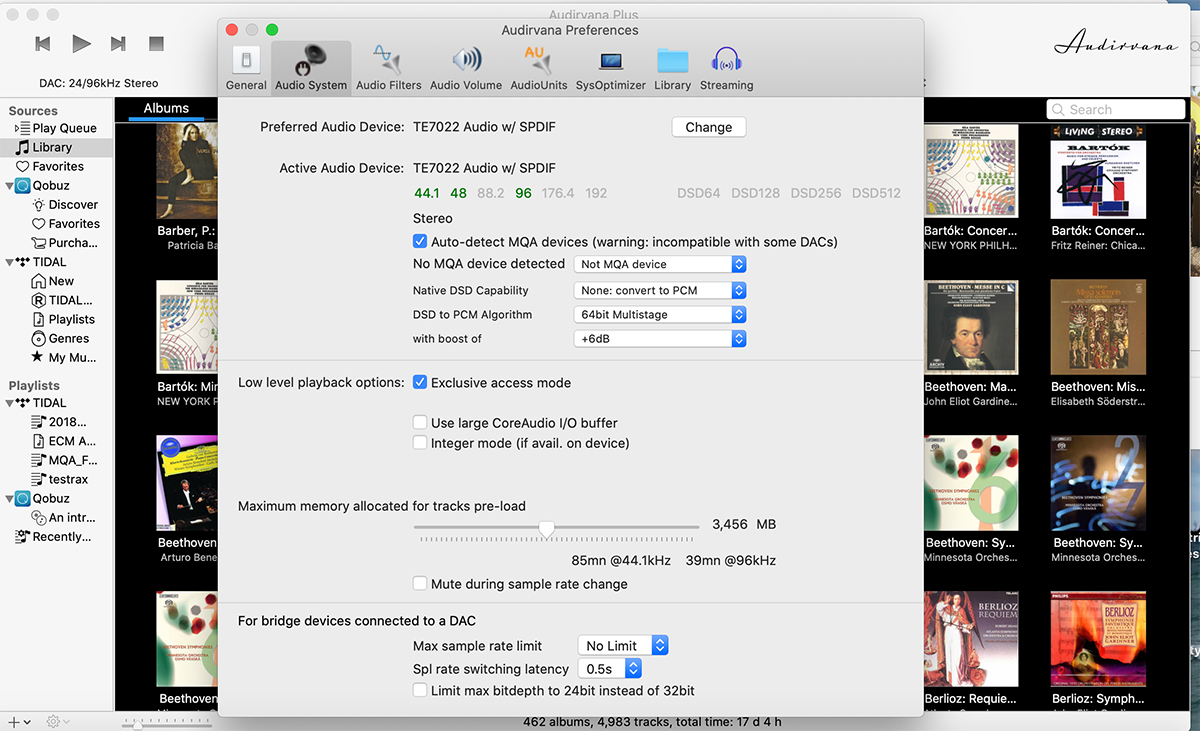The height and width of the screenshot is (731, 1200).
Task: Enable Limit max bitdepth to 24bit
Action: click(420, 690)
